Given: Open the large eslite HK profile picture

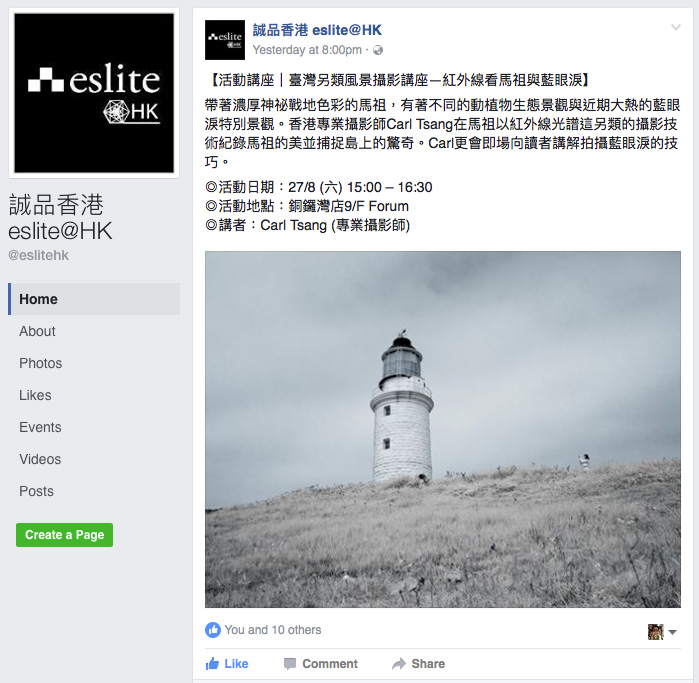Looking at the screenshot, I should (94, 93).
